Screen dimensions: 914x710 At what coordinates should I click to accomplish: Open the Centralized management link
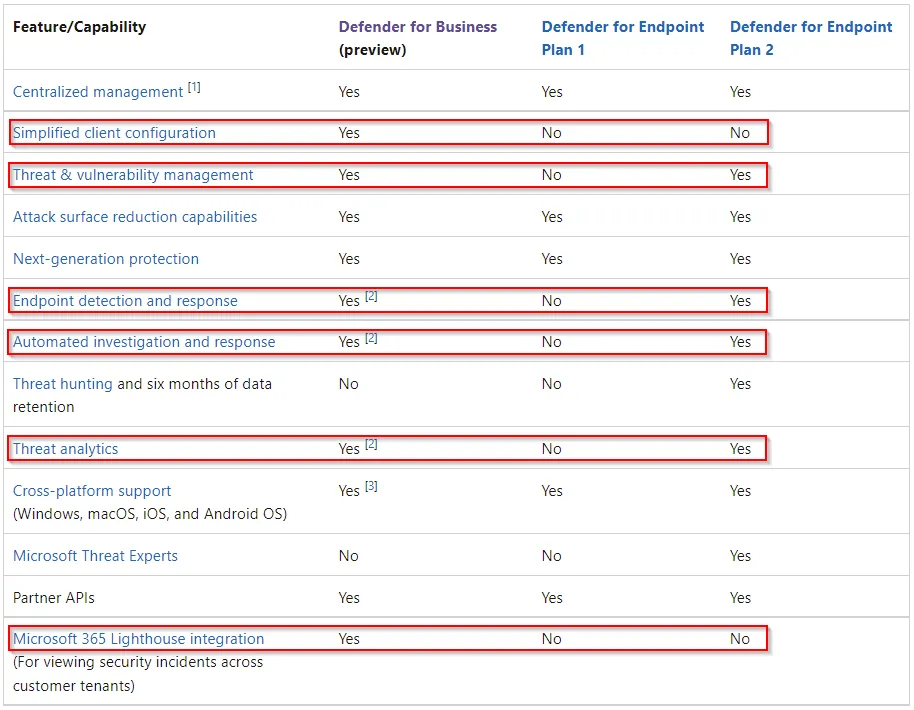pos(98,92)
